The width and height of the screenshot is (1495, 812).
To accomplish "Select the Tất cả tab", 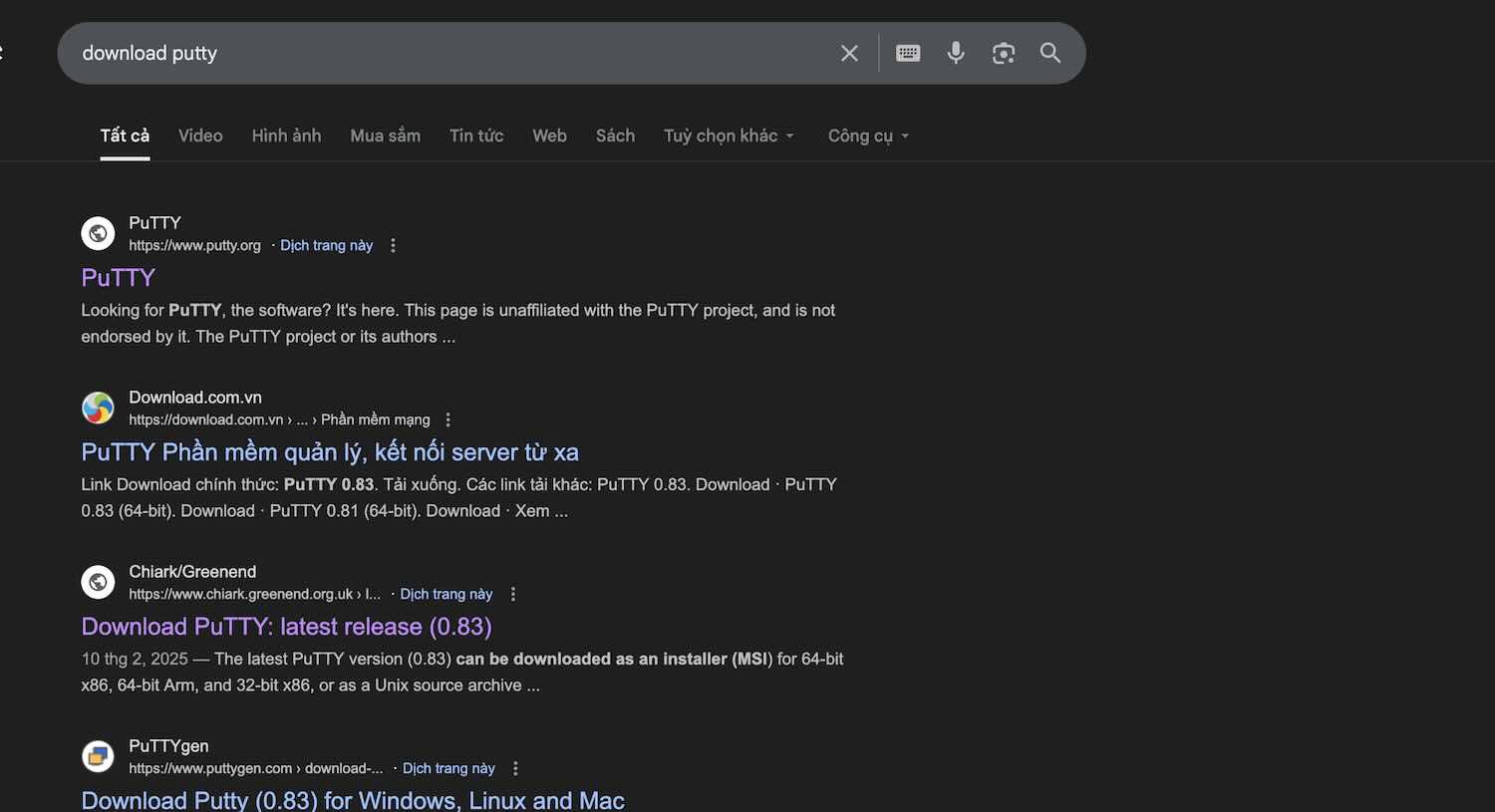I will [x=125, y=135].
